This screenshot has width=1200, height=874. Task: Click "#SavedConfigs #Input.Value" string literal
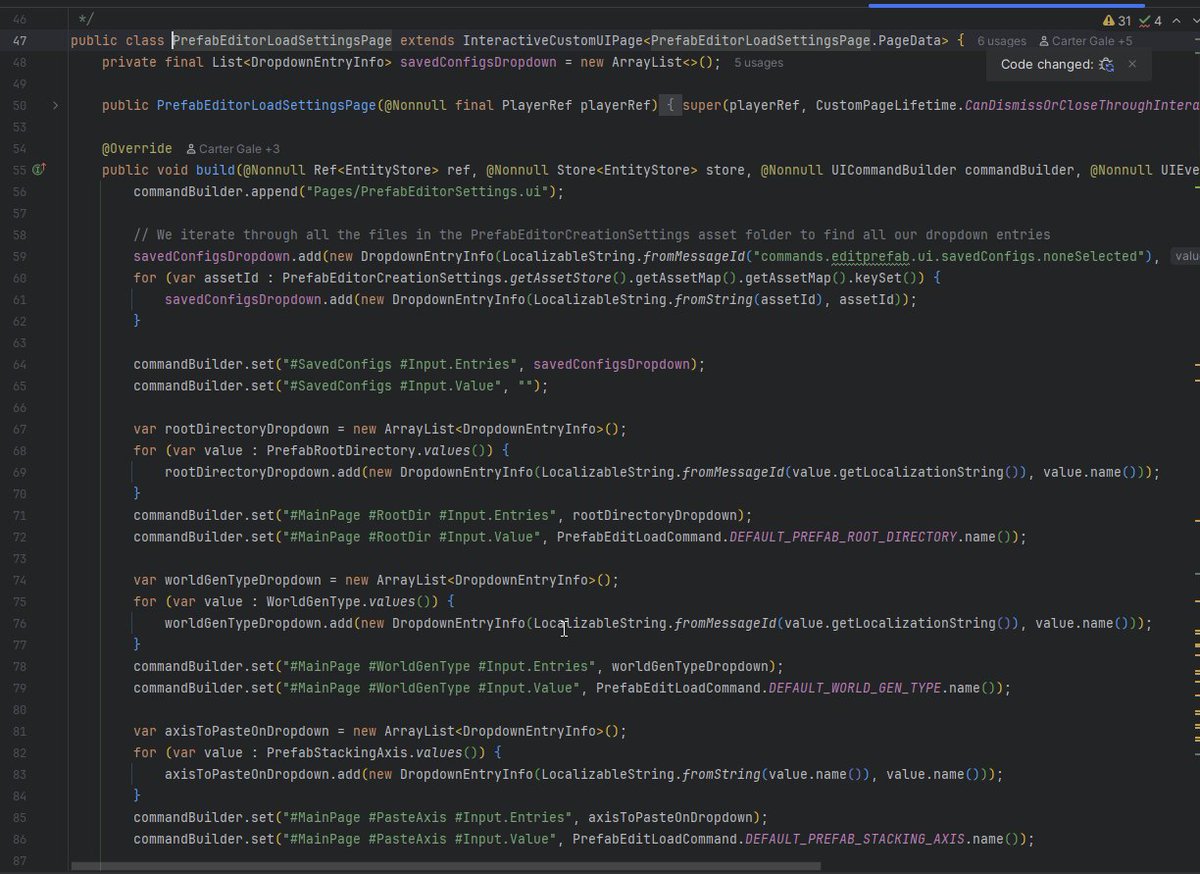(x=394, y=386)
